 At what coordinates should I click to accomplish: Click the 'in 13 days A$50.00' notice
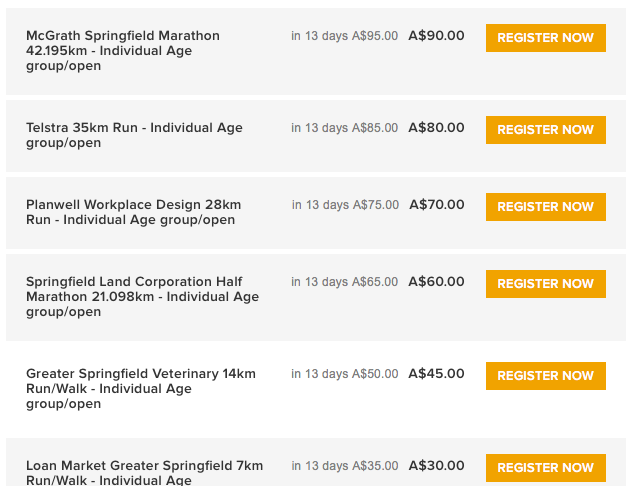click(x=344, y=374)
